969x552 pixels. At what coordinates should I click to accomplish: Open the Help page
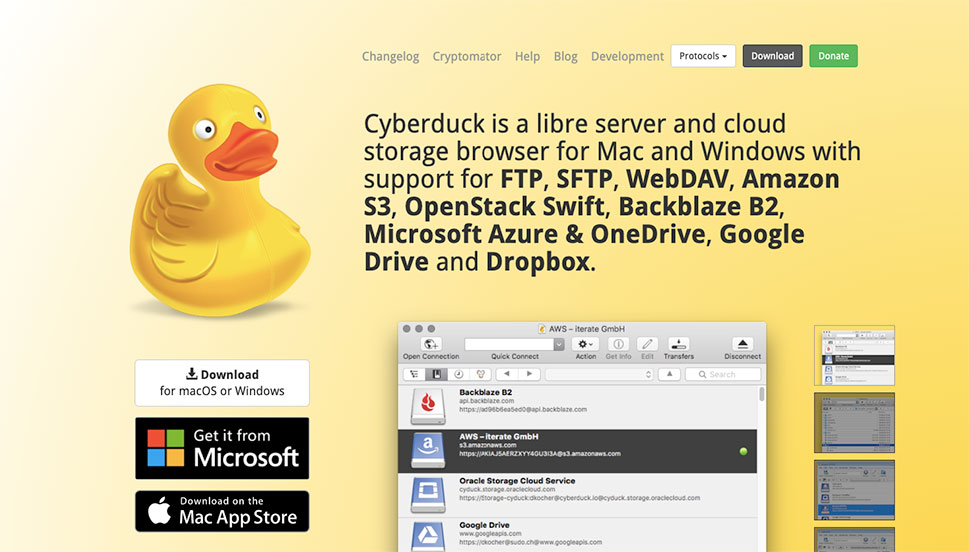click(x=527, y=56)
